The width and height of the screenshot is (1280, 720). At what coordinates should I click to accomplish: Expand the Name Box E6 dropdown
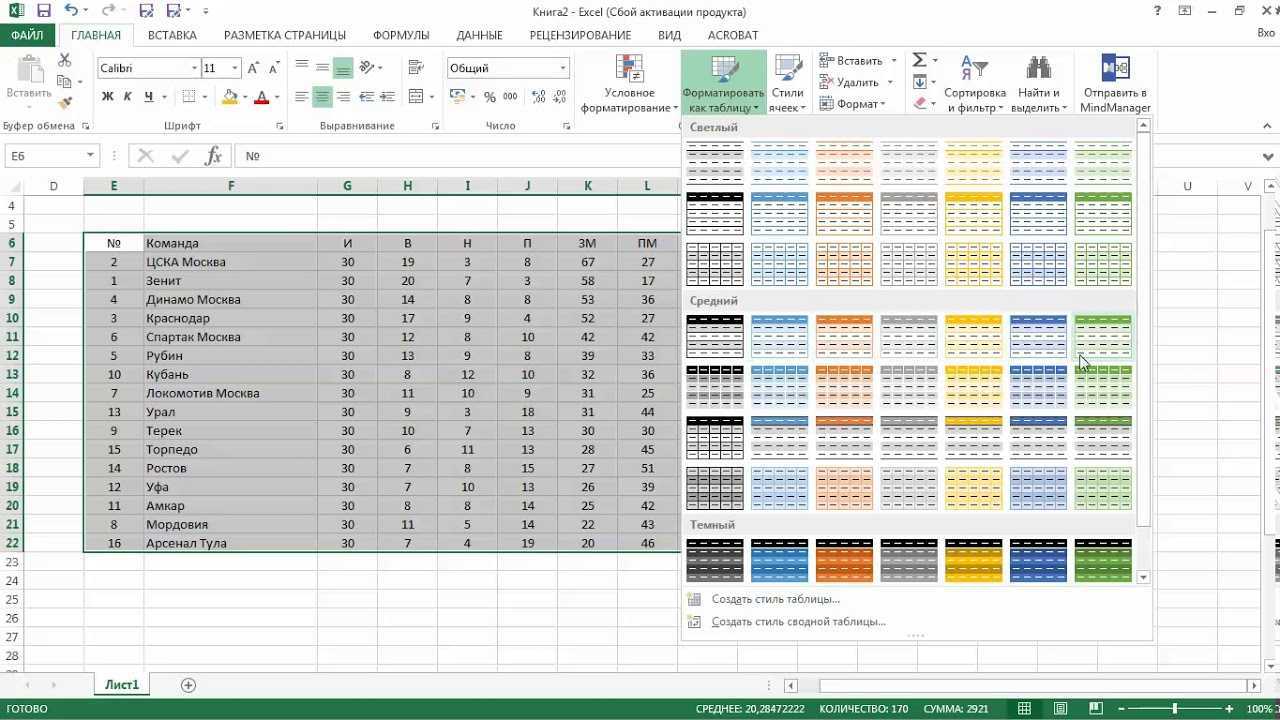coord(90,156)
